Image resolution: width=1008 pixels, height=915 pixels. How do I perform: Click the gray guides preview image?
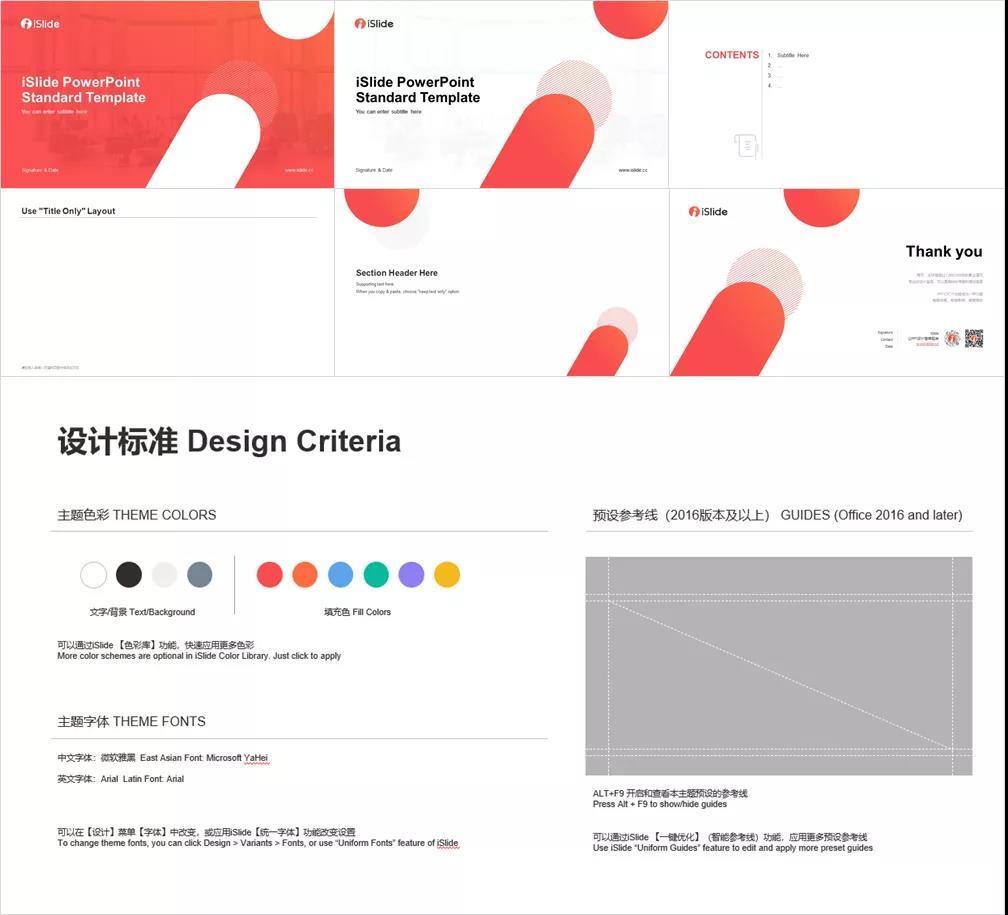pos(778,666)
